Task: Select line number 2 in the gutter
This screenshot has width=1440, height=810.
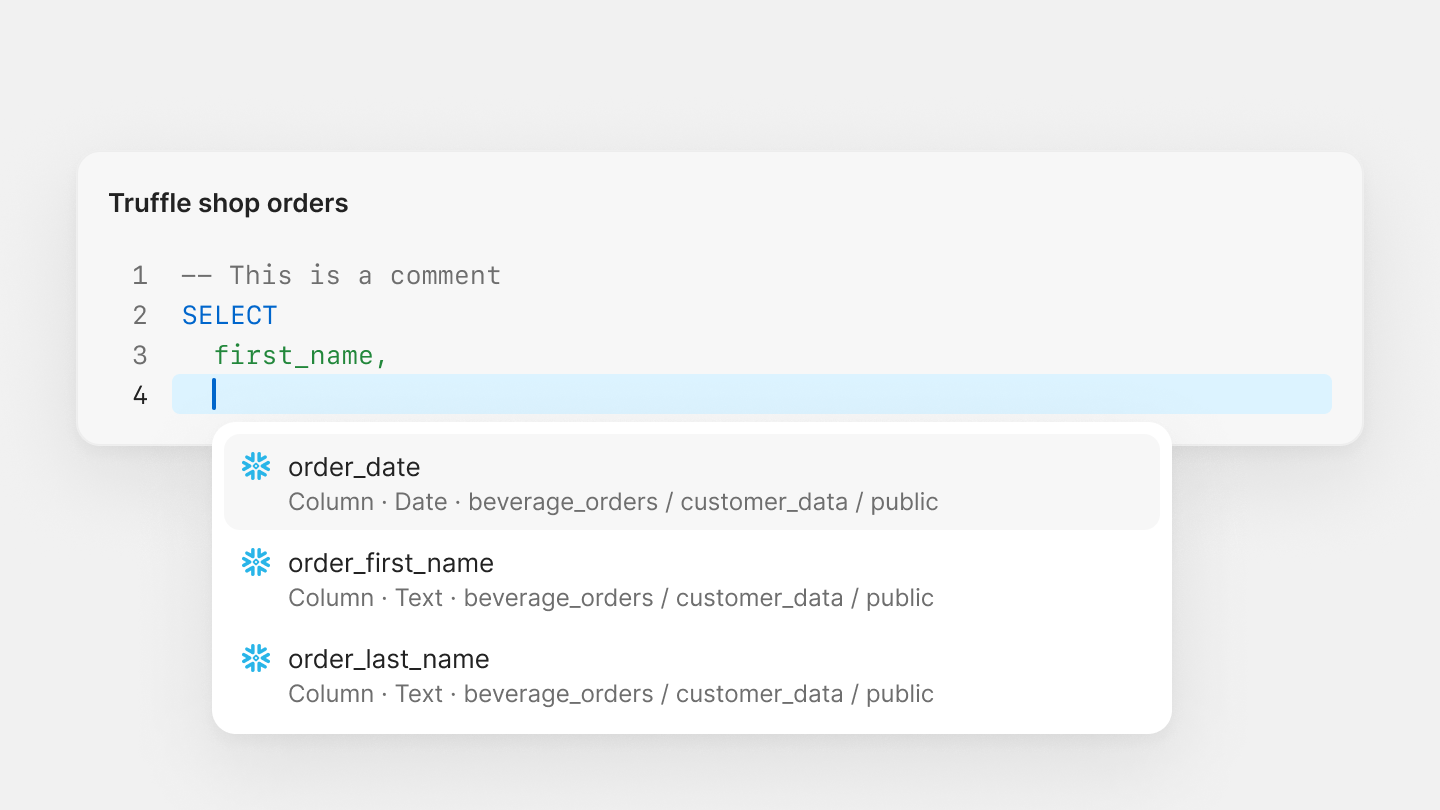Action: (140, 315)
